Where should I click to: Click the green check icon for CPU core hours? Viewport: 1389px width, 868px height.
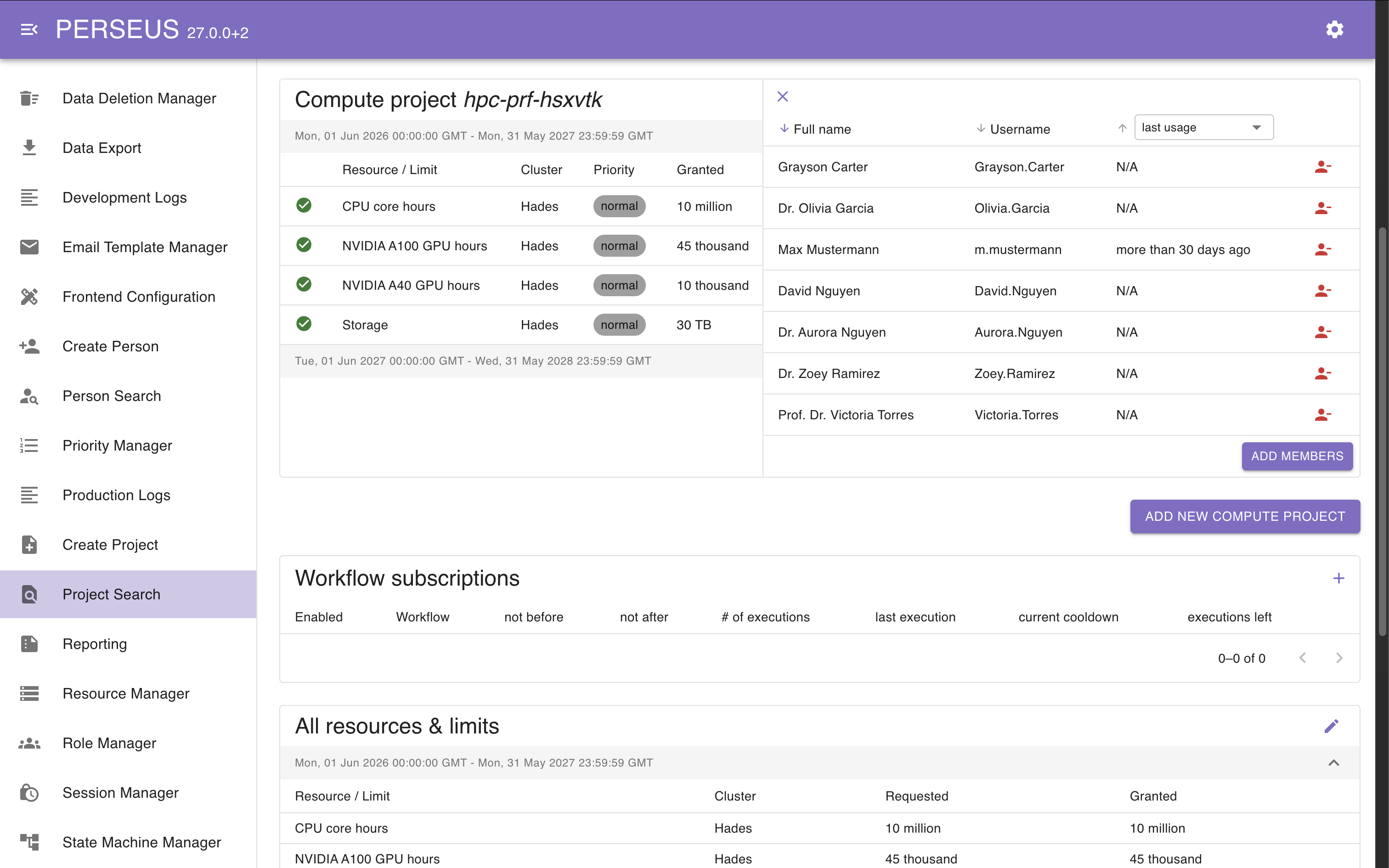pyautogui.click(x=304, y=206)
